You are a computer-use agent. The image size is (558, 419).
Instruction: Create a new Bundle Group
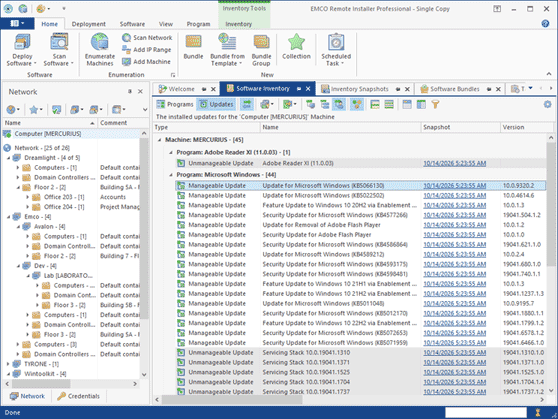click(x=261, y=49)
